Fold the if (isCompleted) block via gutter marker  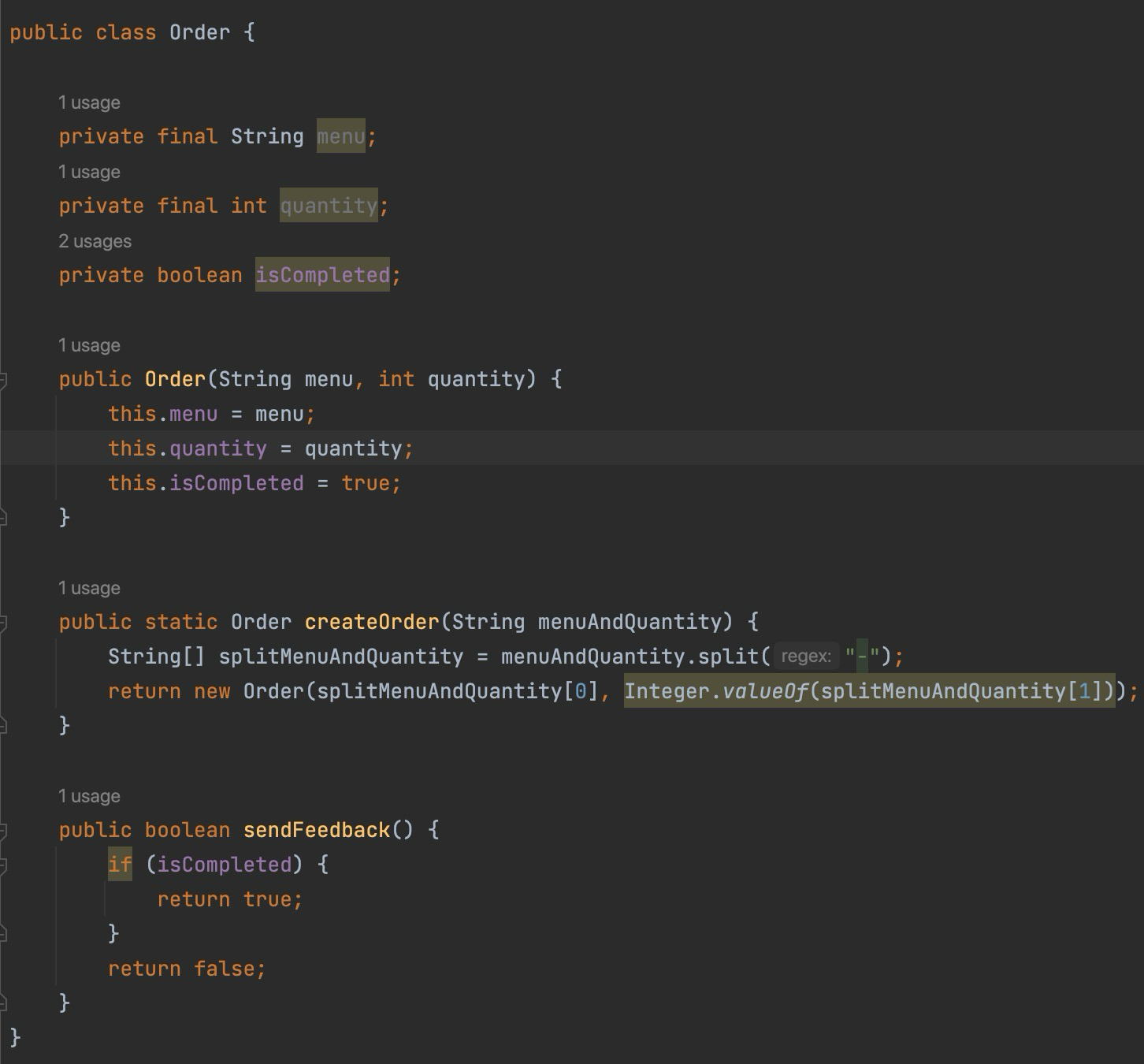click(3, 865)
